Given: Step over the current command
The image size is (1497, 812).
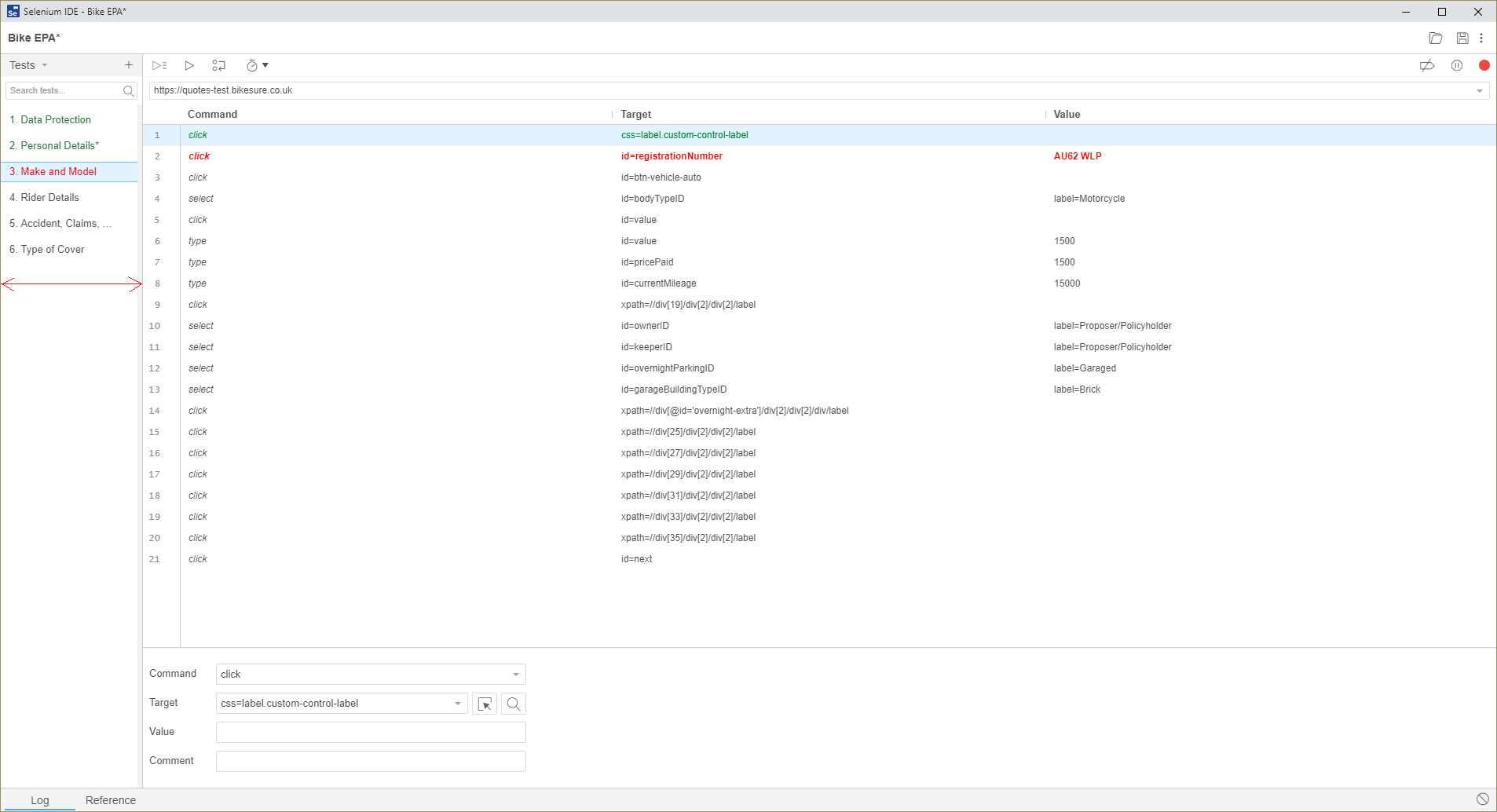Looking at the screenshot, I should (218, 65).
